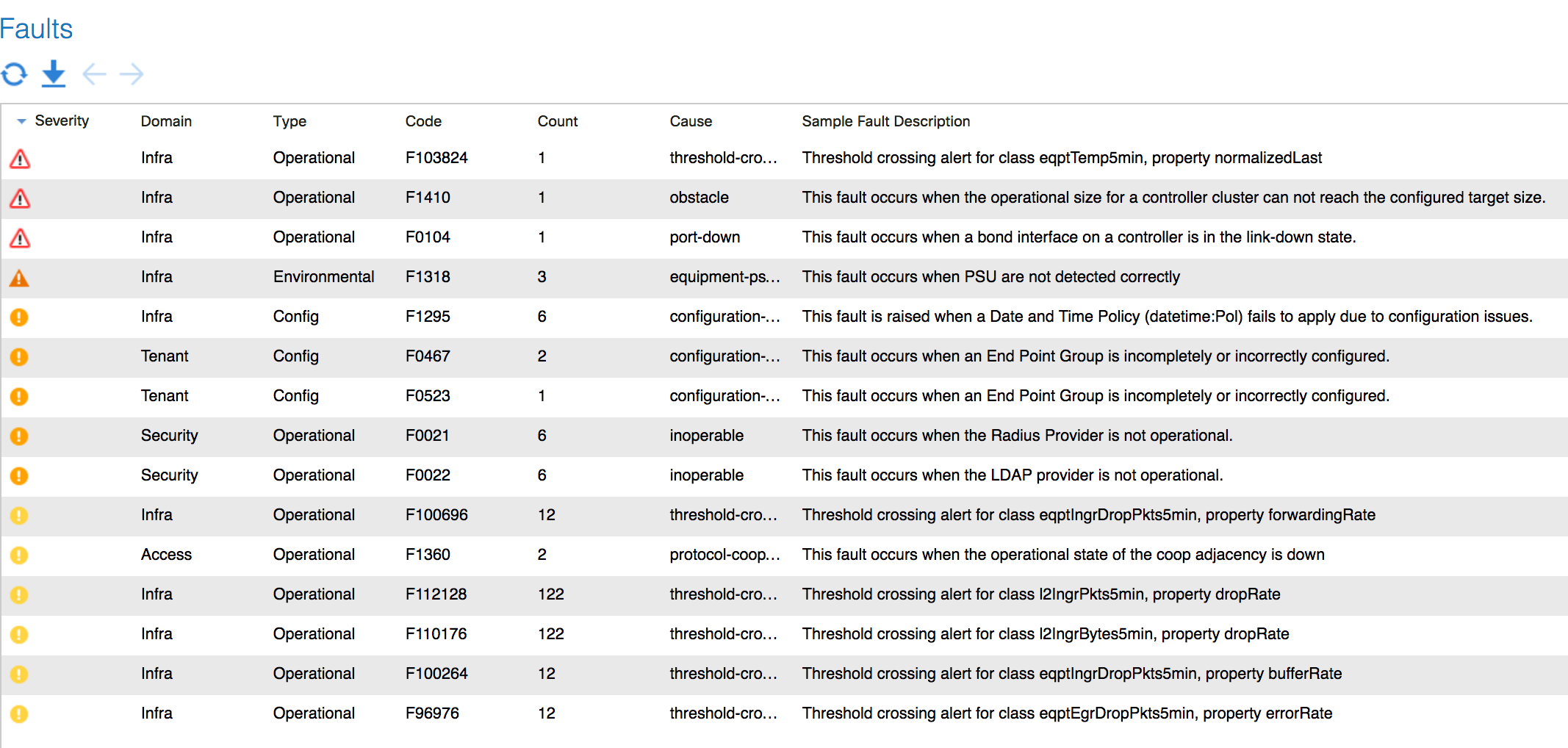Sort by Code column header
Viewport: 1568px width, 748px height.
[x=423, y=121]
